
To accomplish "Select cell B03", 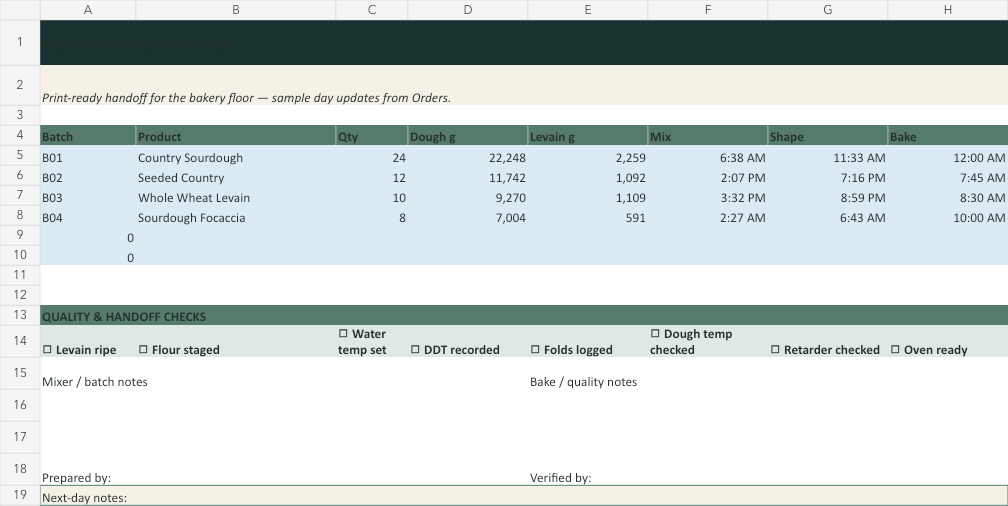I will (x=88, y=195).
